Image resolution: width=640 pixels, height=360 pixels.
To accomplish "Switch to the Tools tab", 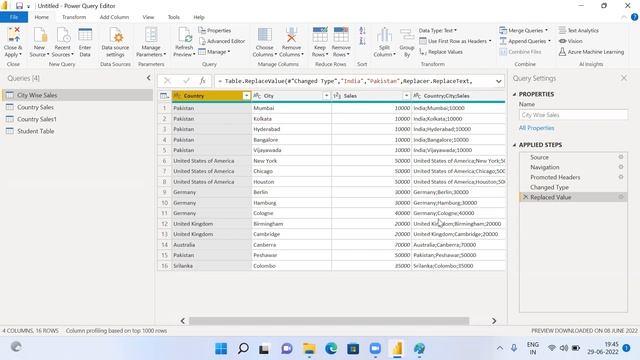I will click(x=173, y=17).
